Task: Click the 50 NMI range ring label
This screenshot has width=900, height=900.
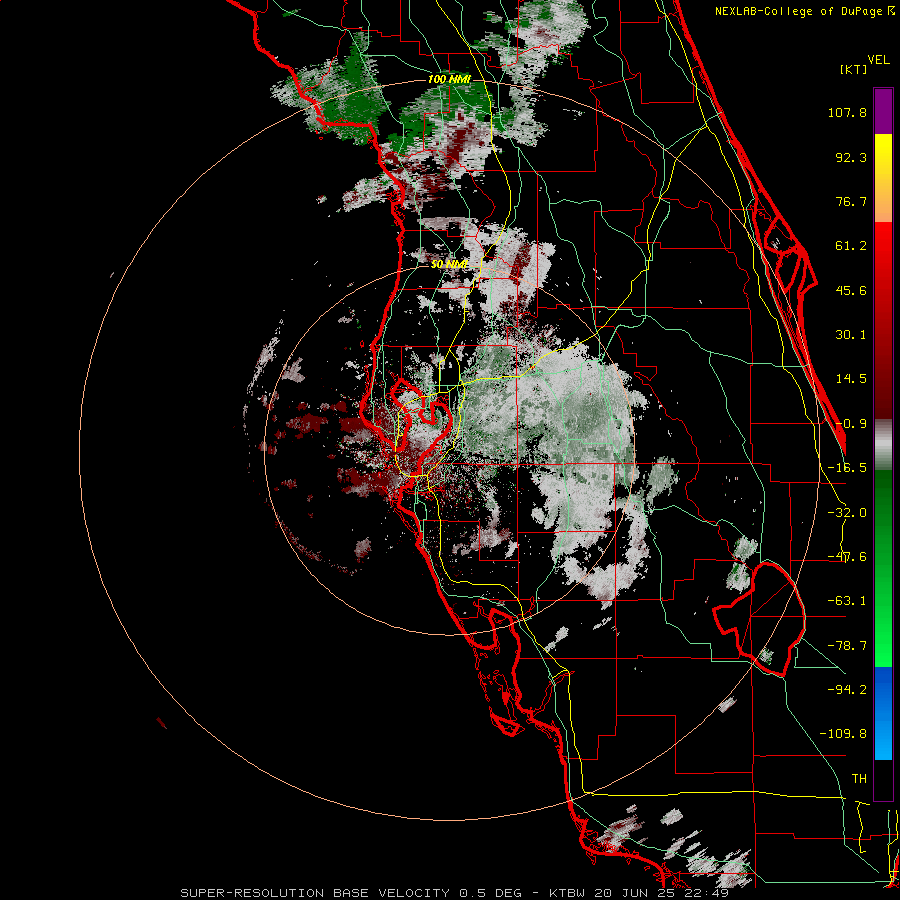Action: point(449,264)
